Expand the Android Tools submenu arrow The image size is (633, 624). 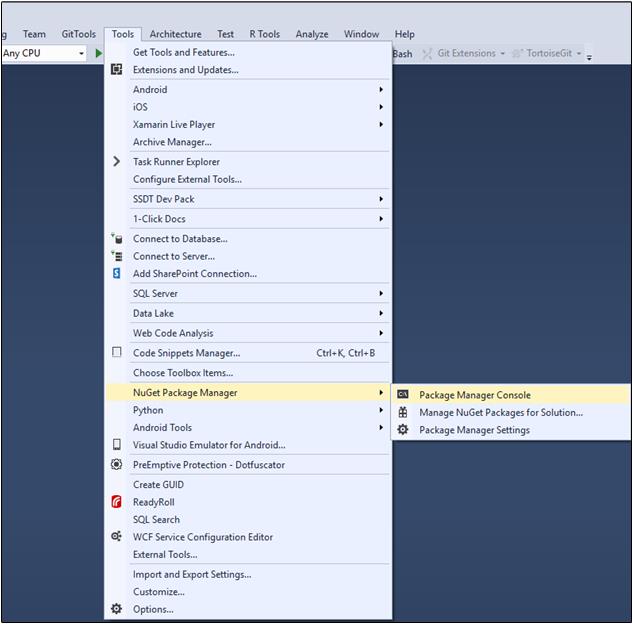[x=381, y=427]
